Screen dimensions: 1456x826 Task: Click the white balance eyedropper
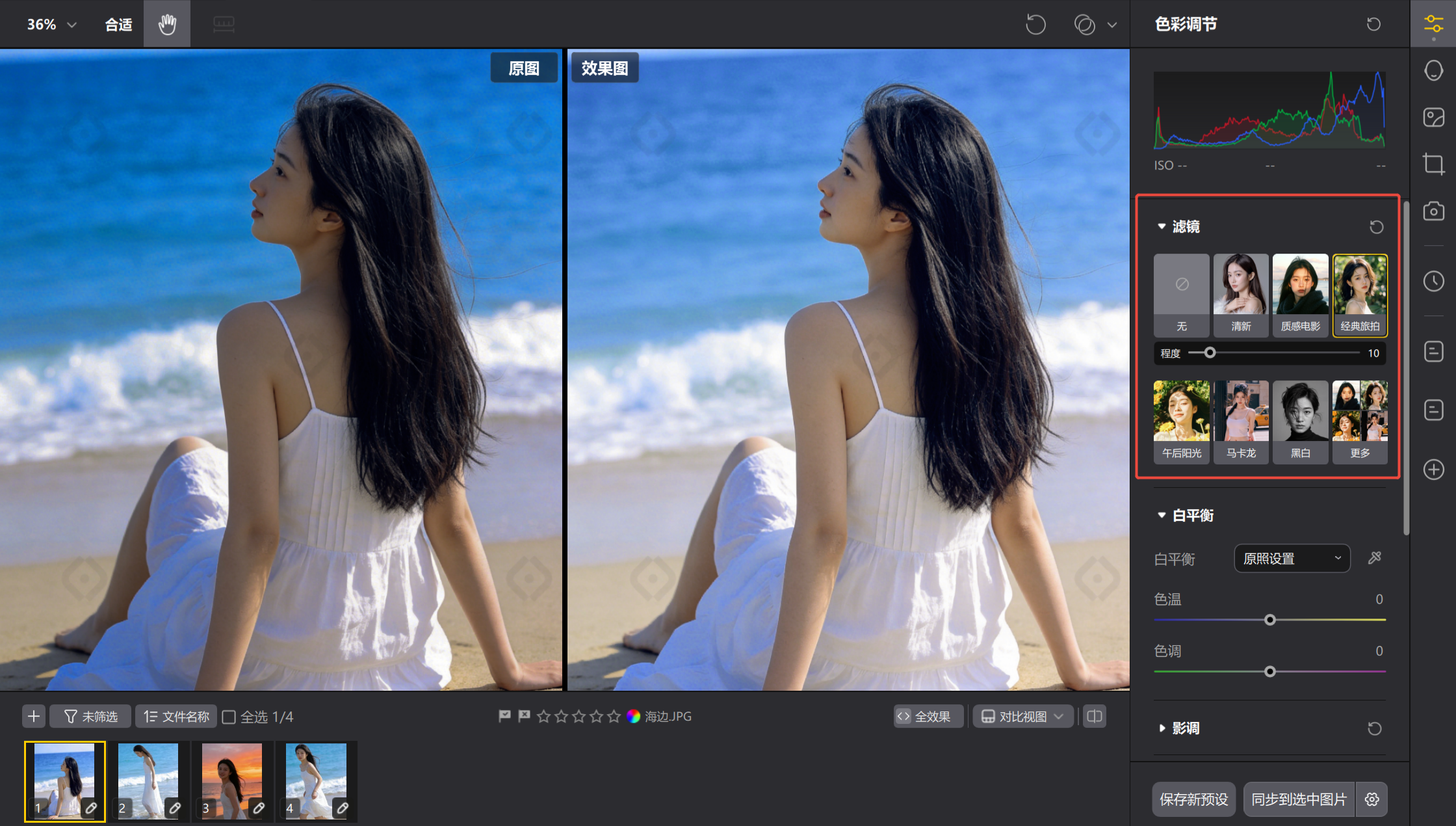pos(1374,558)
